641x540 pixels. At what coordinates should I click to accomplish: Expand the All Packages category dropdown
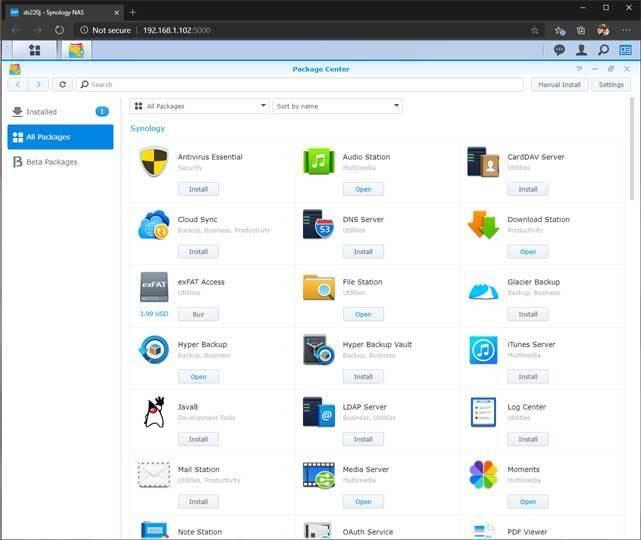[x=199, y=106]
